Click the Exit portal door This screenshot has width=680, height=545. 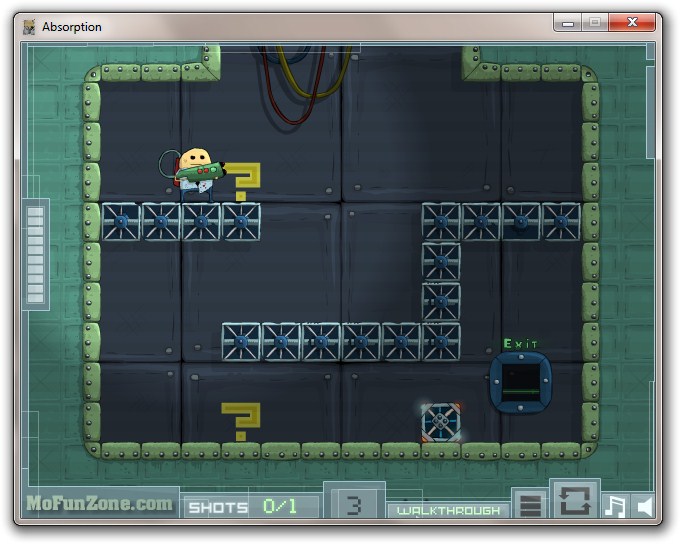pyautogui.click(x=520, y=382)
